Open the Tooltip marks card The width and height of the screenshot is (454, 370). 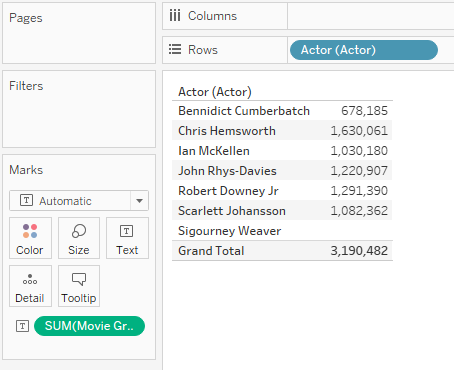point(79,286)
